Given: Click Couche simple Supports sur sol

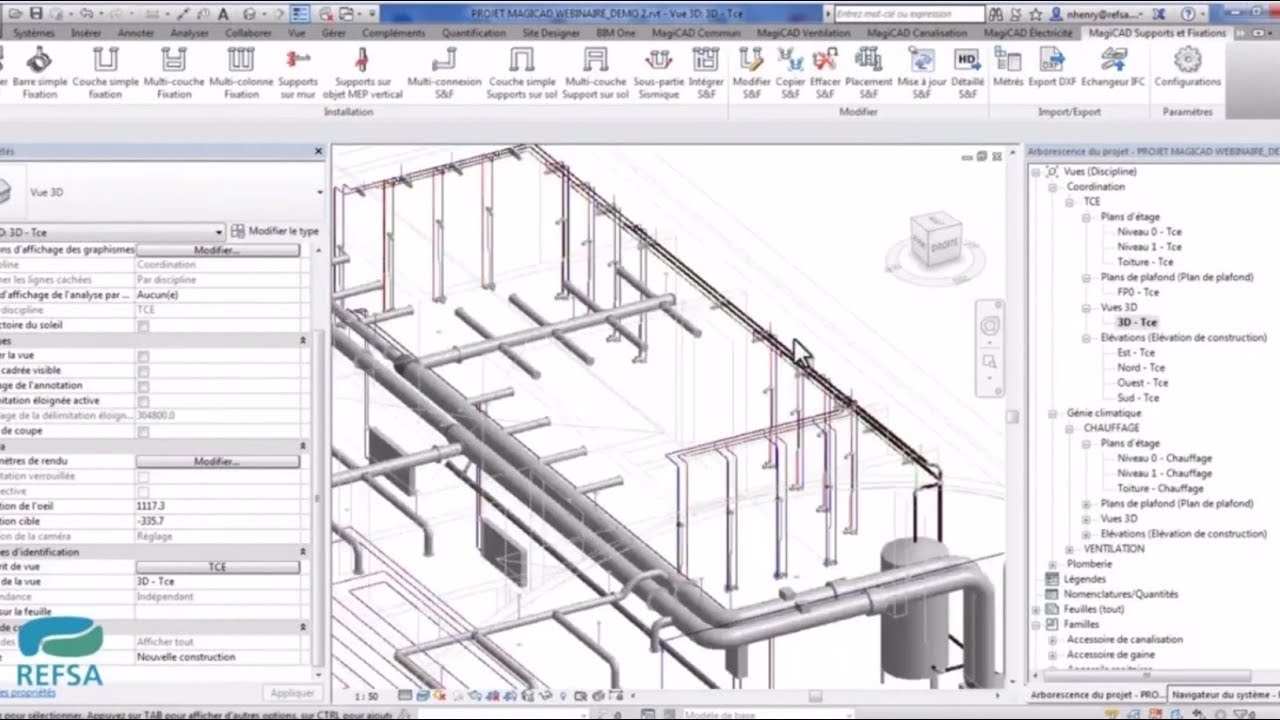Looking at the screenshot, I should [521, 72].
